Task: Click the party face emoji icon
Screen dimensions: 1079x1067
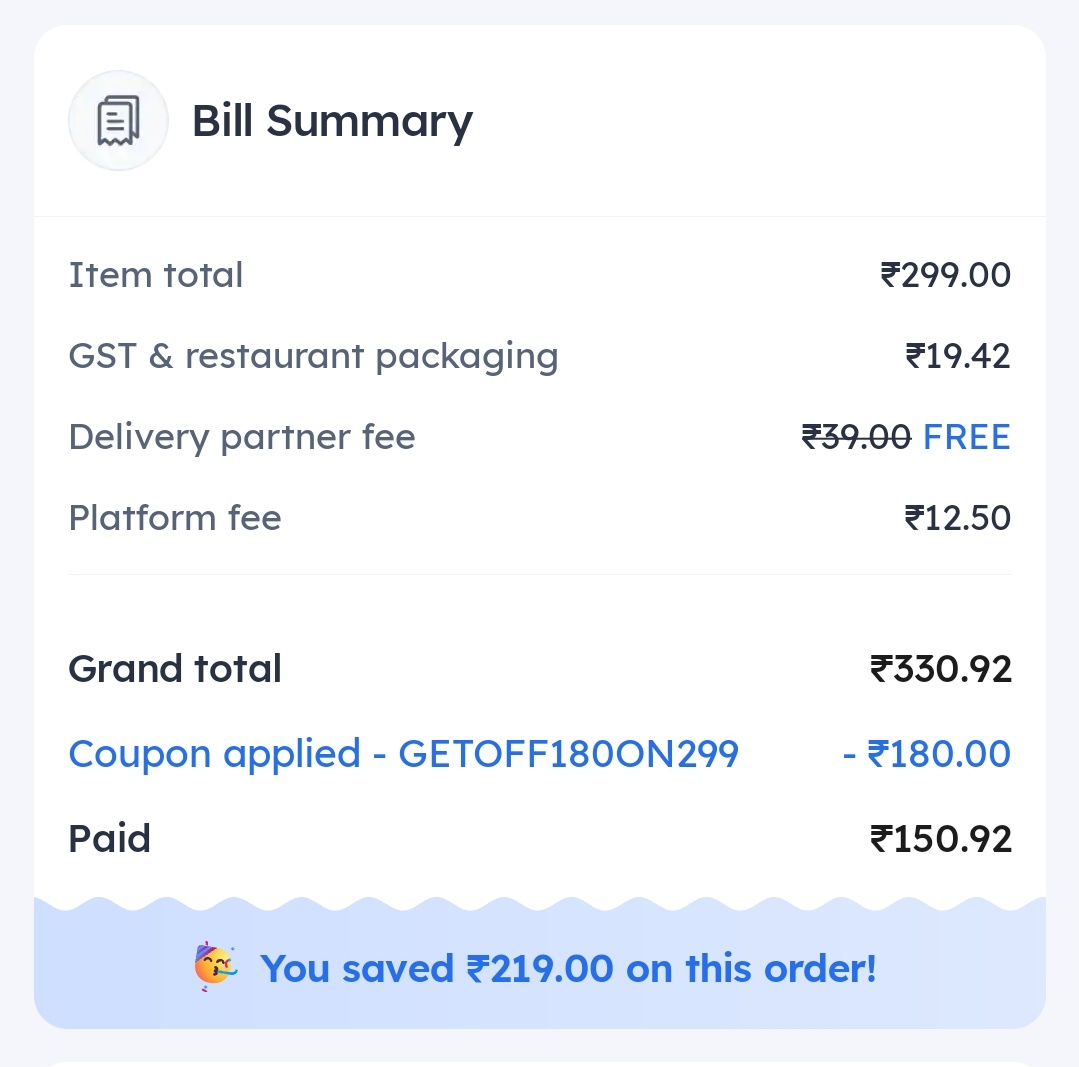Action: pos(215,967)
